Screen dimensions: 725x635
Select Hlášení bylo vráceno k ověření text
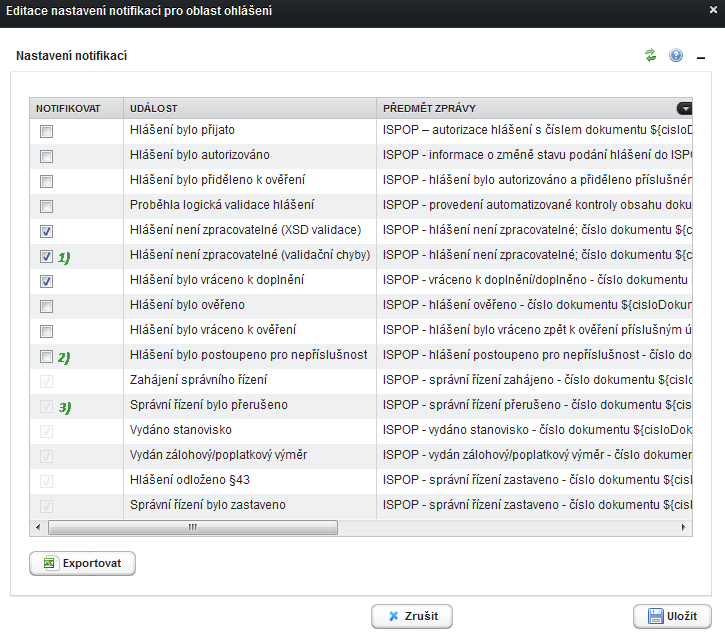click(x=213, y=330)
